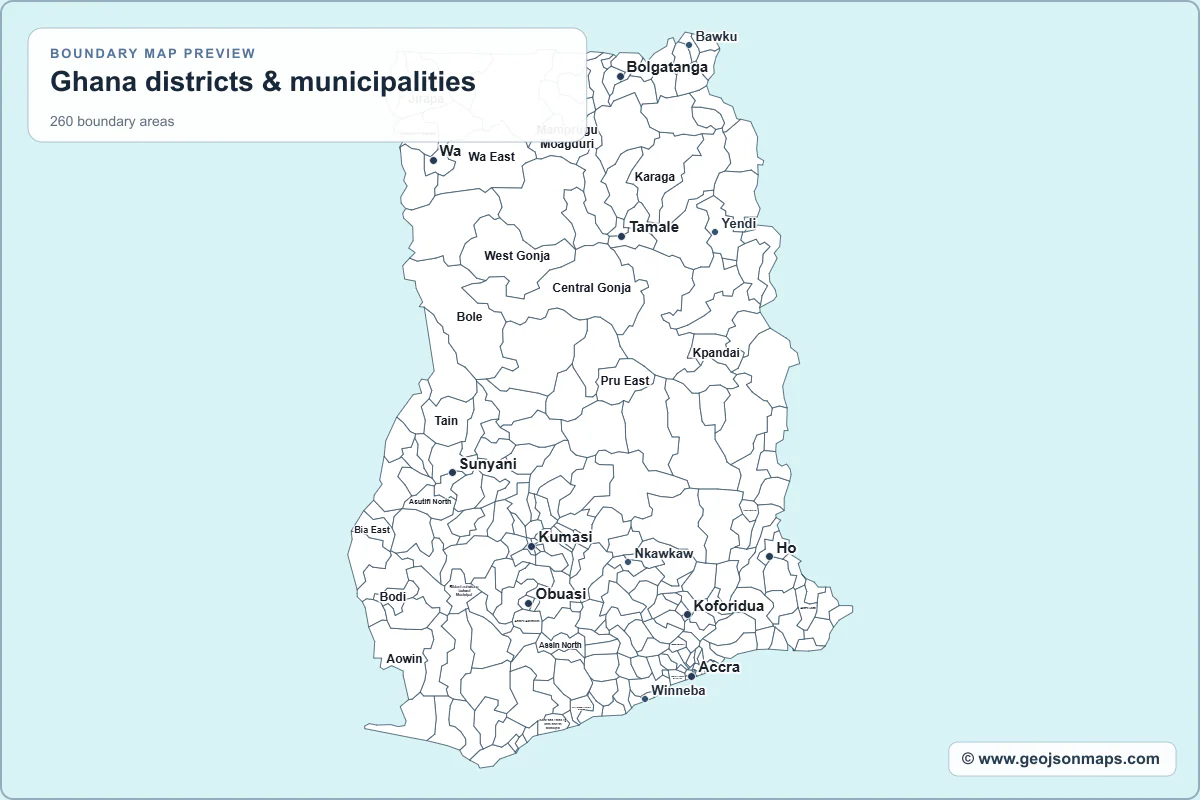Viewport: 1200px width, 800px height.
Task: Select the Bodi district label
Action: click(x=393, y=597)
